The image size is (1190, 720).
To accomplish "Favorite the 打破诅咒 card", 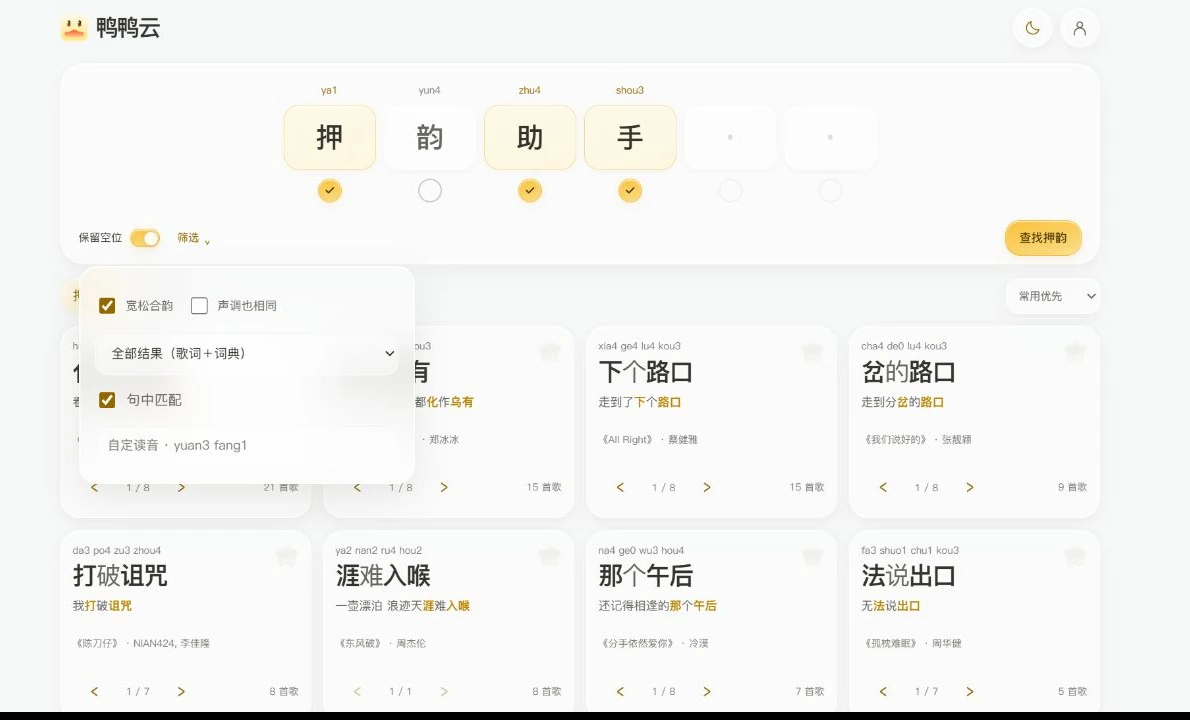I will point(286,556).
